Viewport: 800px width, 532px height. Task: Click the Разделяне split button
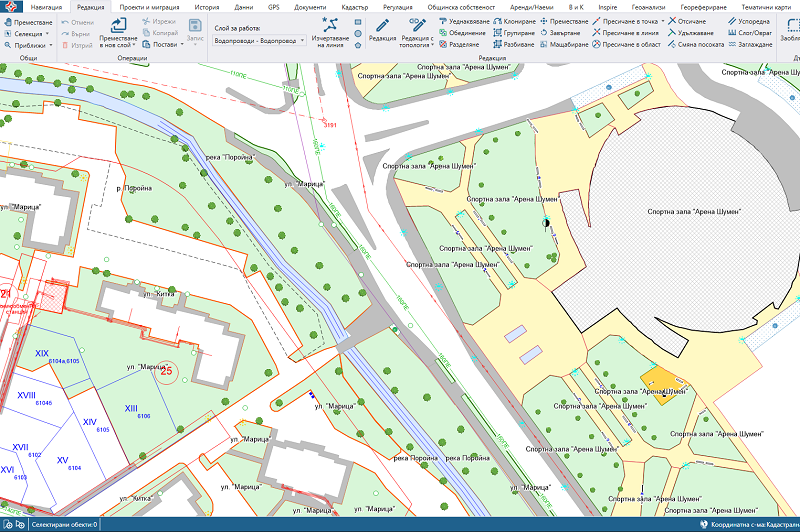tap(462, 45)
